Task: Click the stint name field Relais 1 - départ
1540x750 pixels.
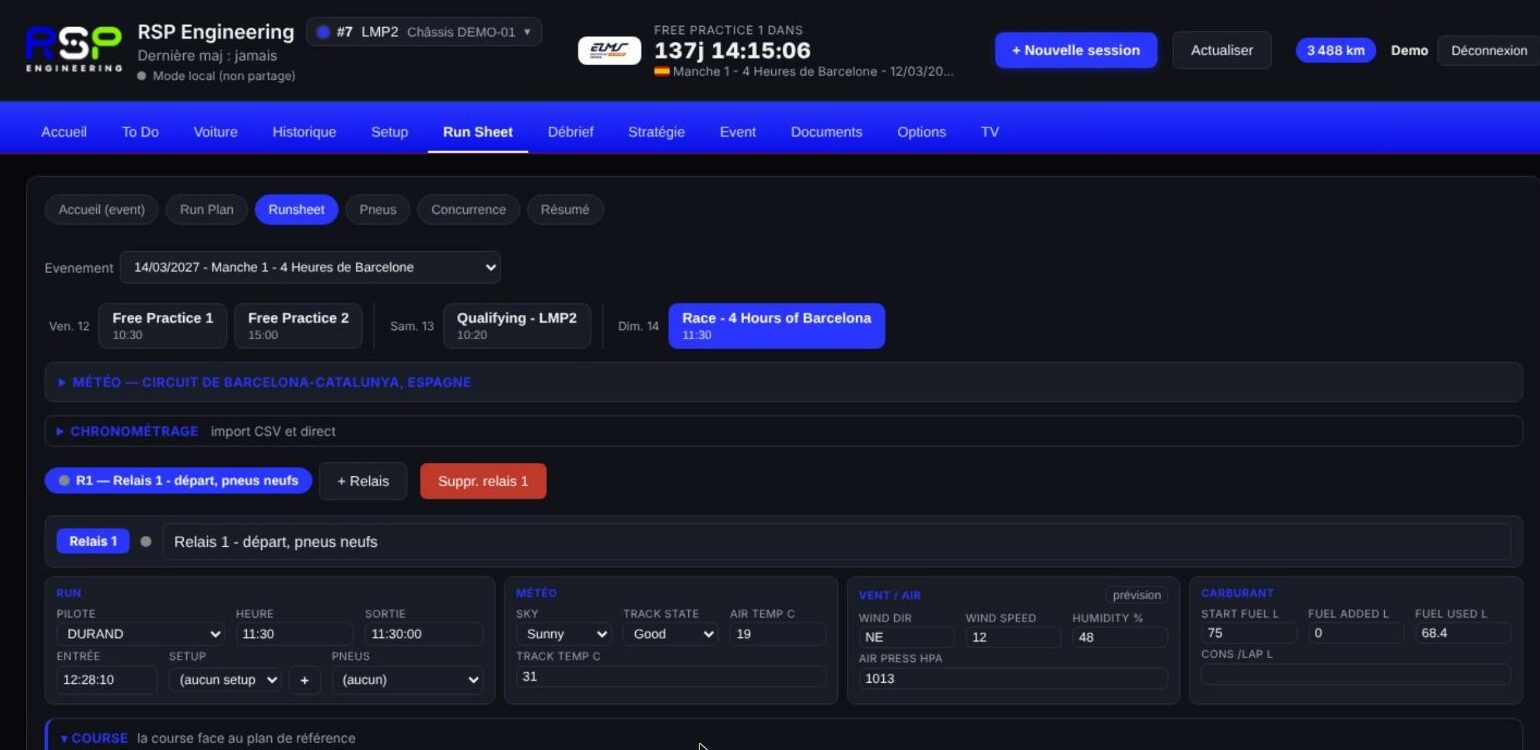Action: pyautogui.click(x=836, y=542)
